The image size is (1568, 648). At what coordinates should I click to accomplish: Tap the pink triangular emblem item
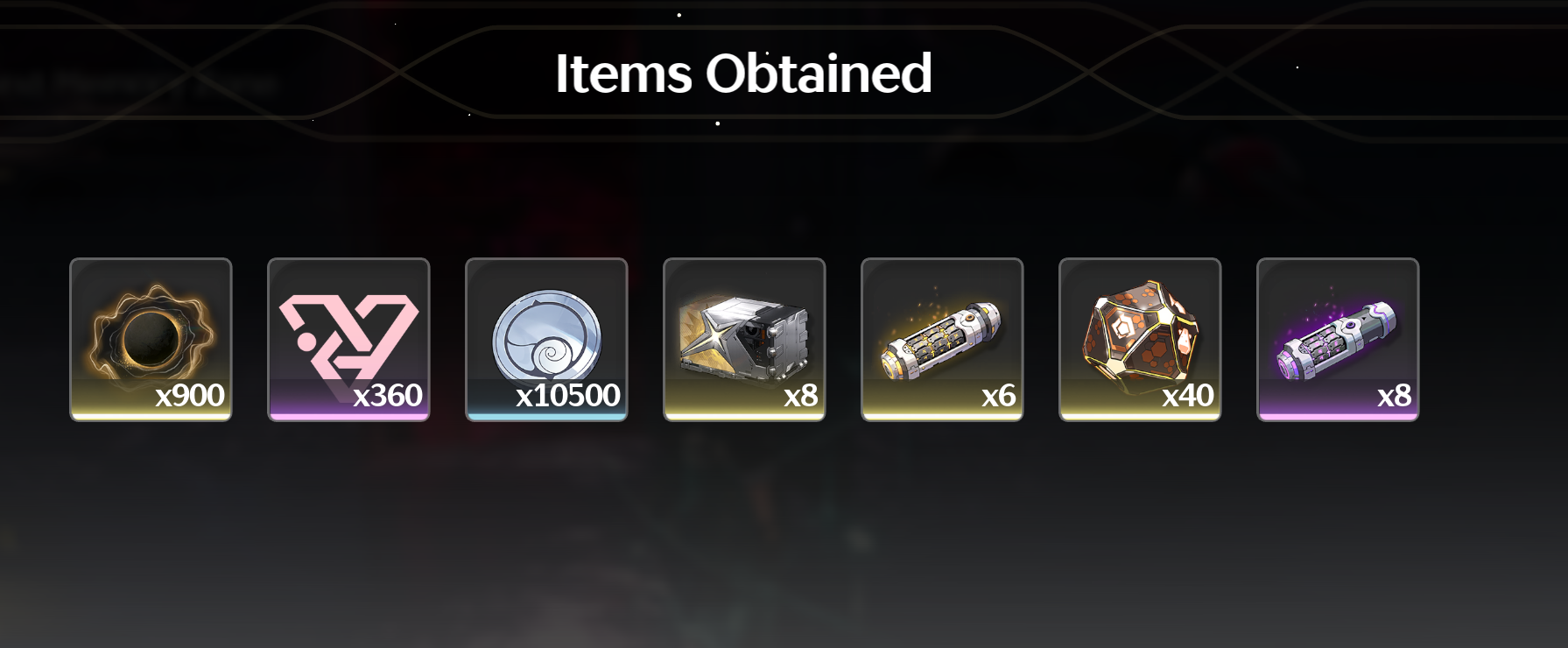[x=348, y=339]
